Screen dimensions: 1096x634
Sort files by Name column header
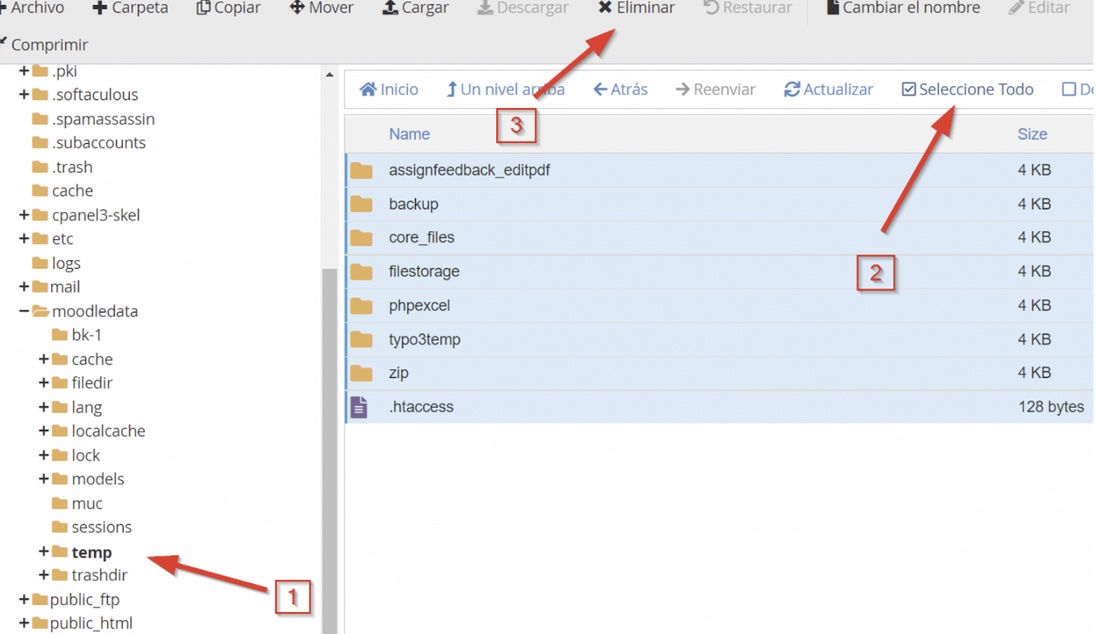[x=409, y=134]
